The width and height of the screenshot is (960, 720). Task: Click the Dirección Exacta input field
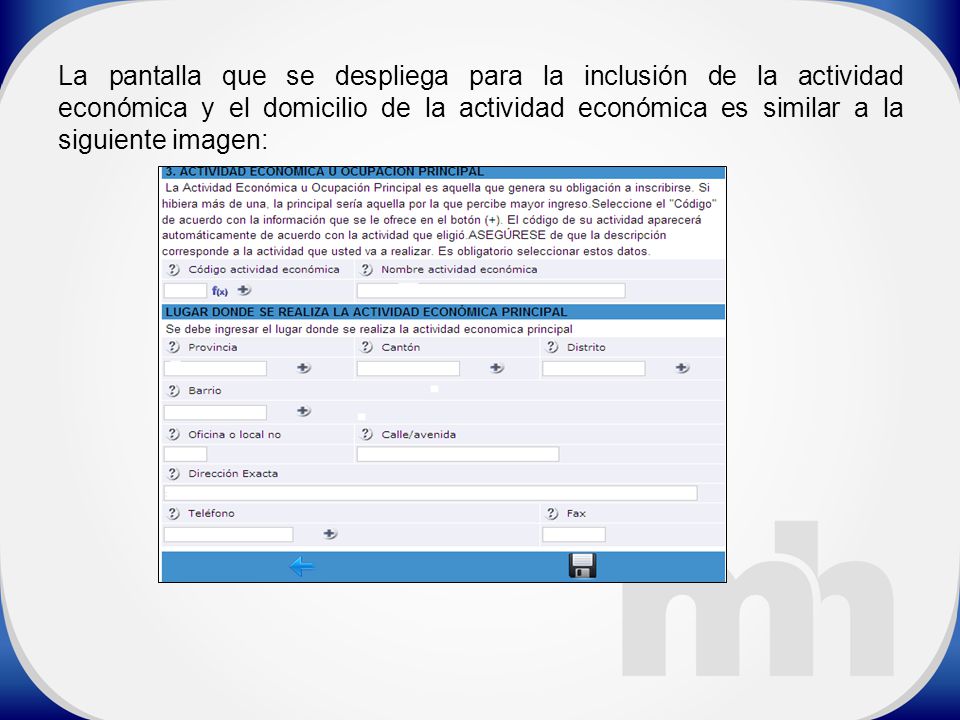430,493
